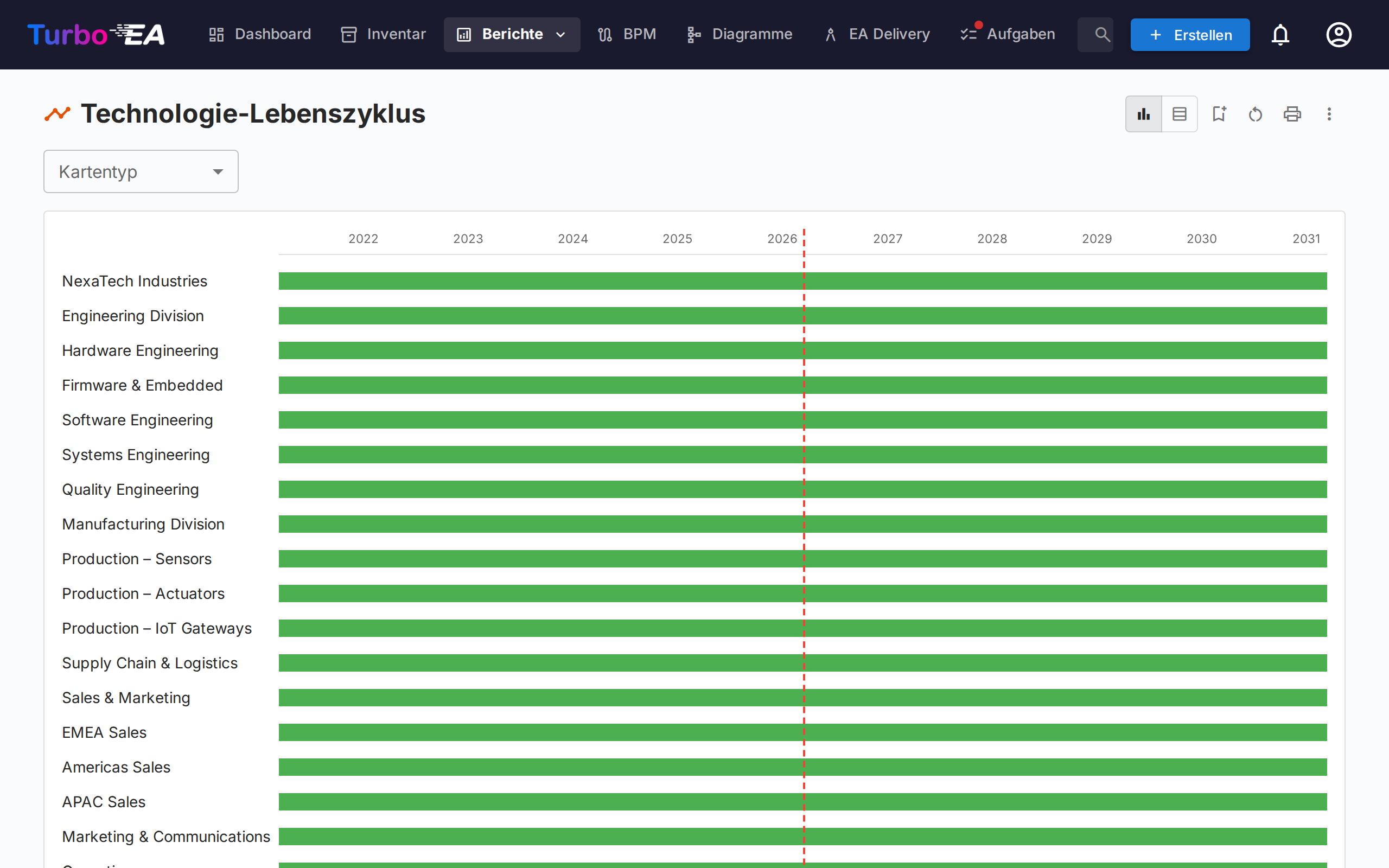
Task: Open the three-dot more options menu
Action: pyautogui.click(x=1329, y=114)
